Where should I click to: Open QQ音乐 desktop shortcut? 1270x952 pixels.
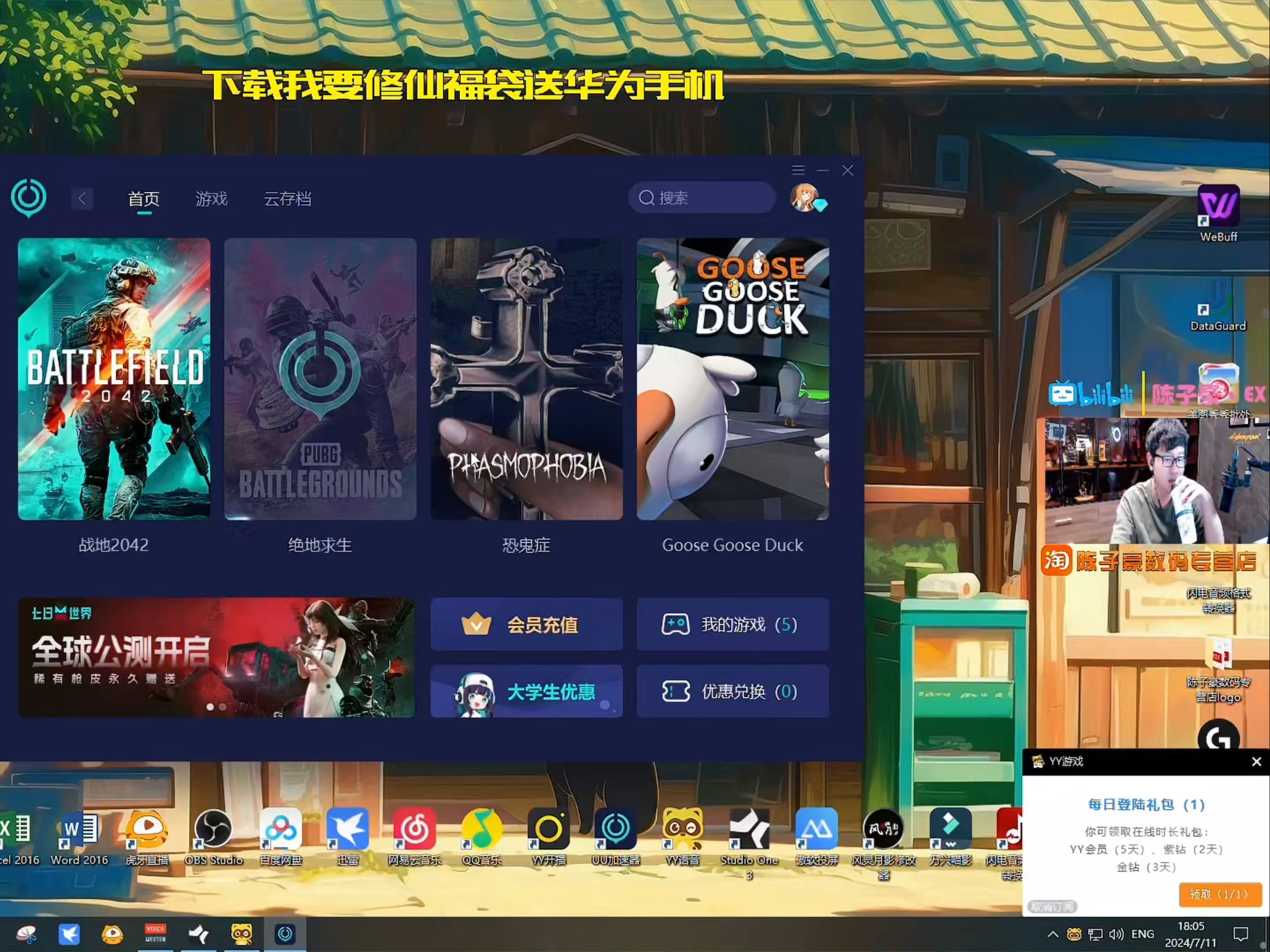coord(482,837)
